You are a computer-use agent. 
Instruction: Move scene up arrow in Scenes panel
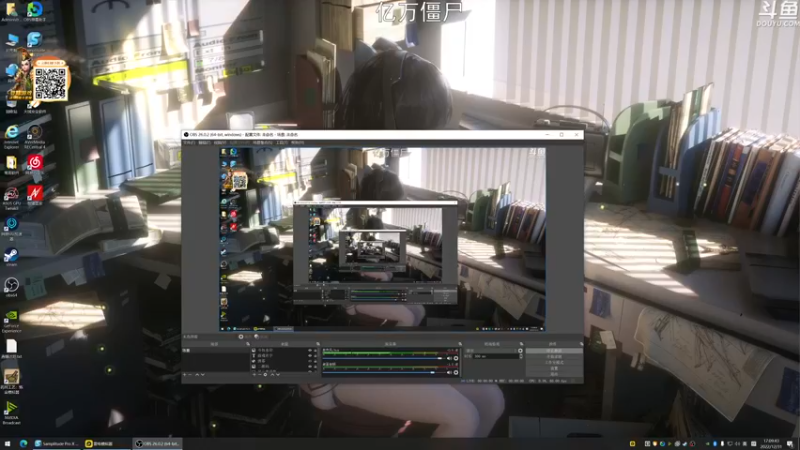[x=197, y=374]
